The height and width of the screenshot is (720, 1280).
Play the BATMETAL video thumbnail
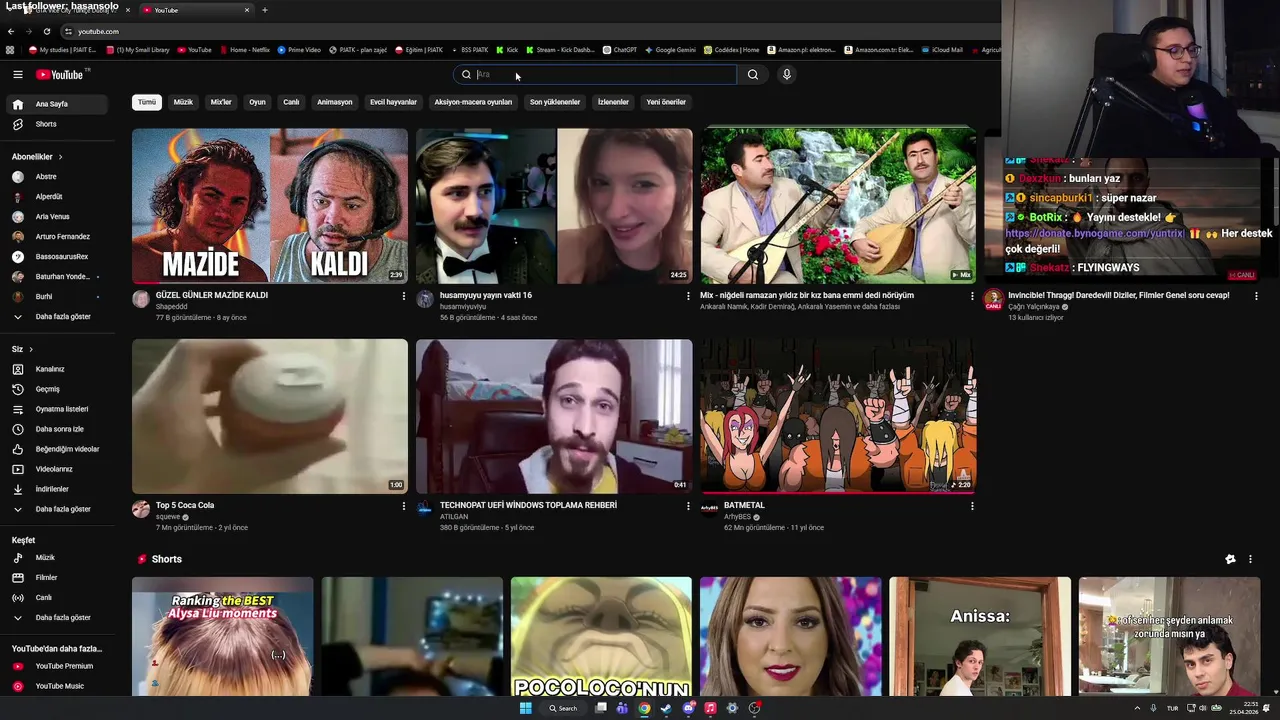click(838, 416)
